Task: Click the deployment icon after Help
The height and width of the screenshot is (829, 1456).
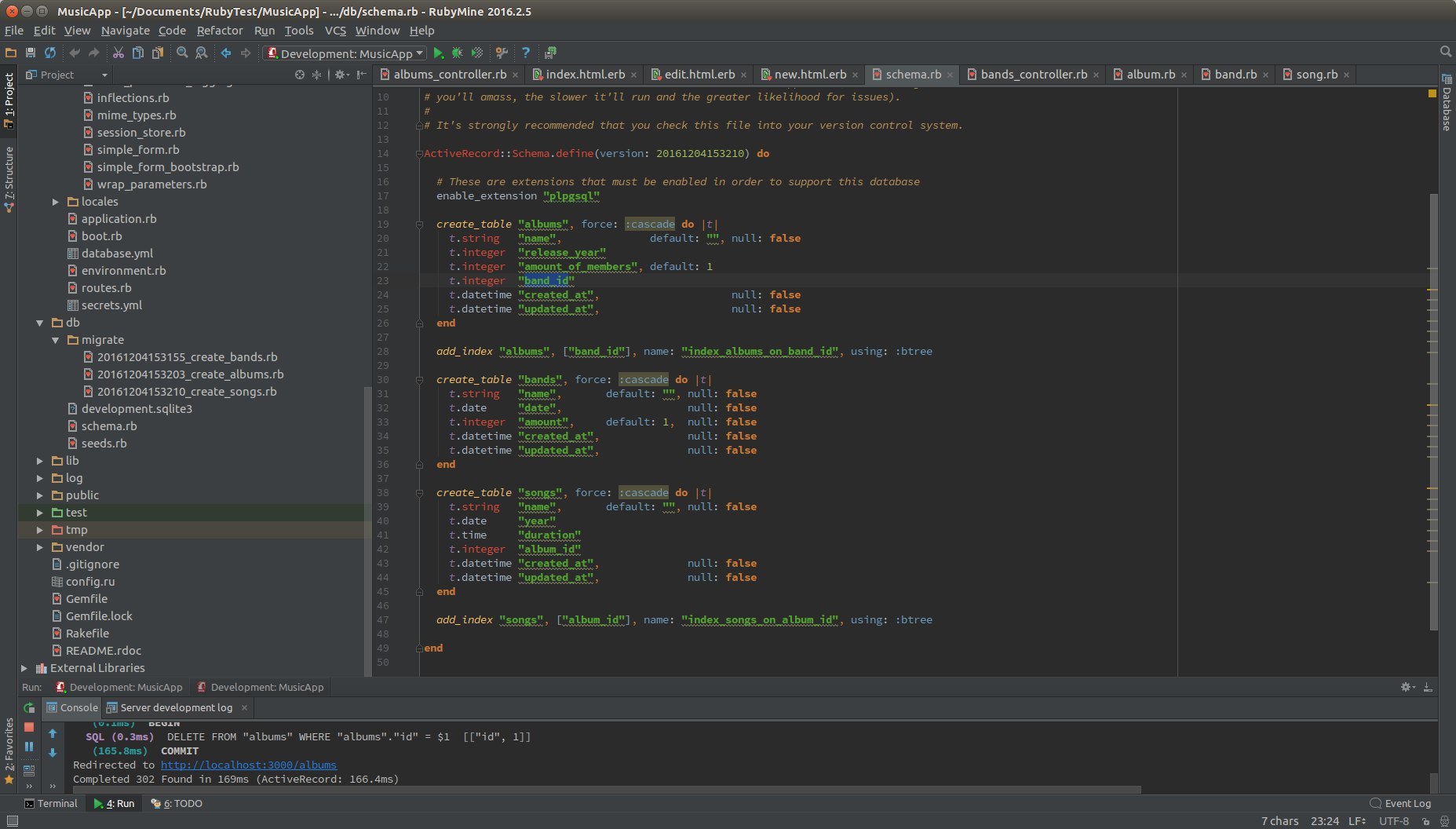Action: coord(550,53)
